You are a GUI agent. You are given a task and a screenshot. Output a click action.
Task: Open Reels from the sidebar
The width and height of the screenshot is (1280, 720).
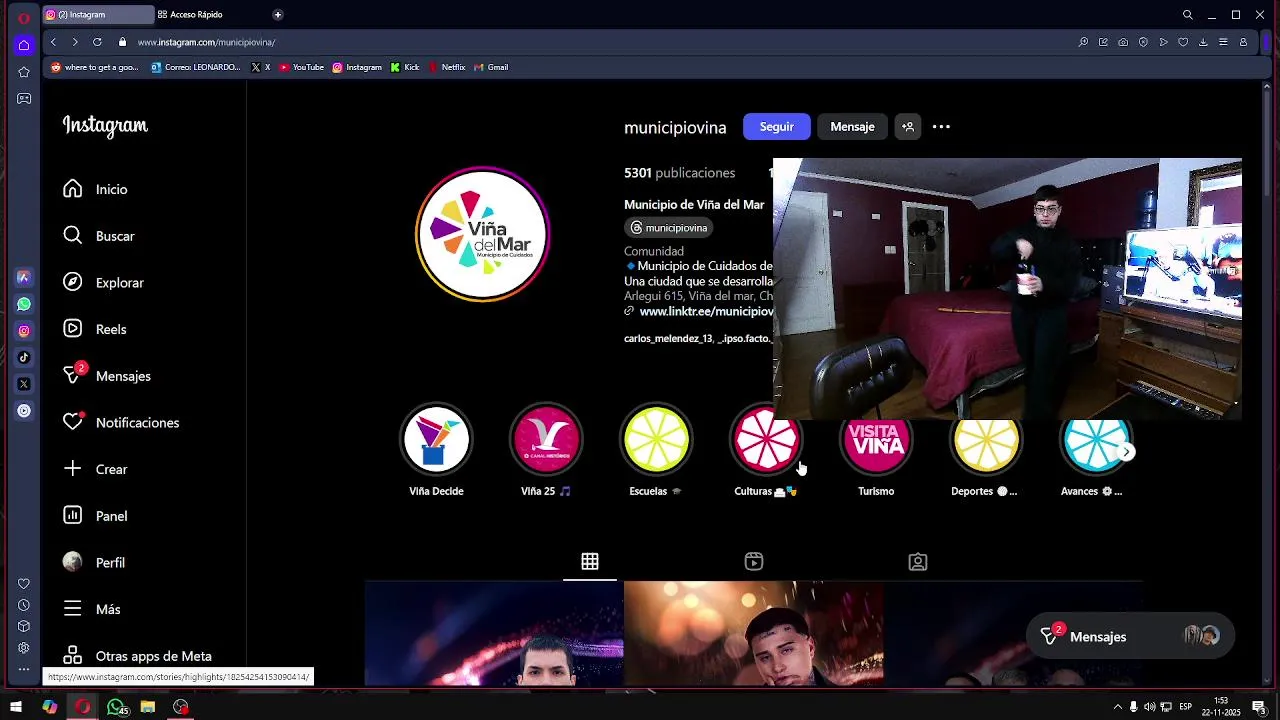click(x=95, y=329)
